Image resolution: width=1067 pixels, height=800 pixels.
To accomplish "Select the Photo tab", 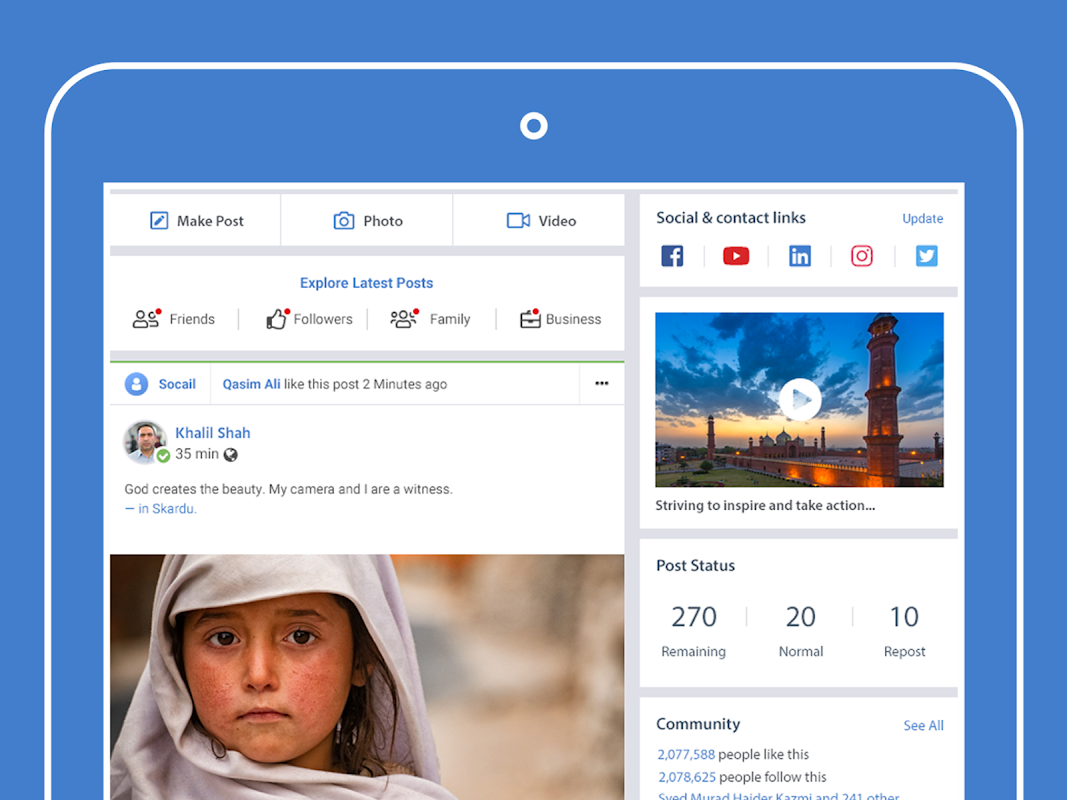I will (367, 220).
